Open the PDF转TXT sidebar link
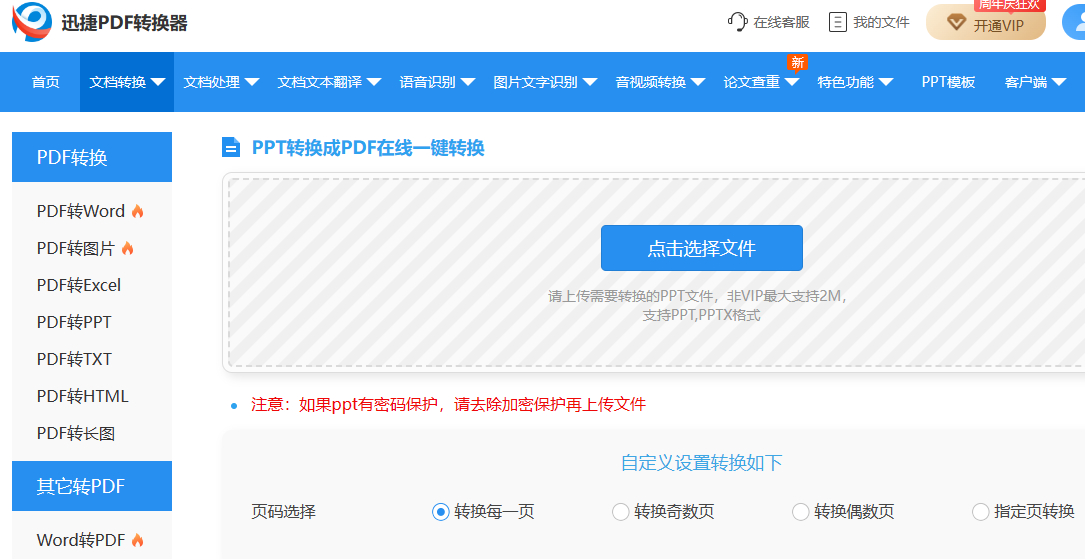 (74, 359)
